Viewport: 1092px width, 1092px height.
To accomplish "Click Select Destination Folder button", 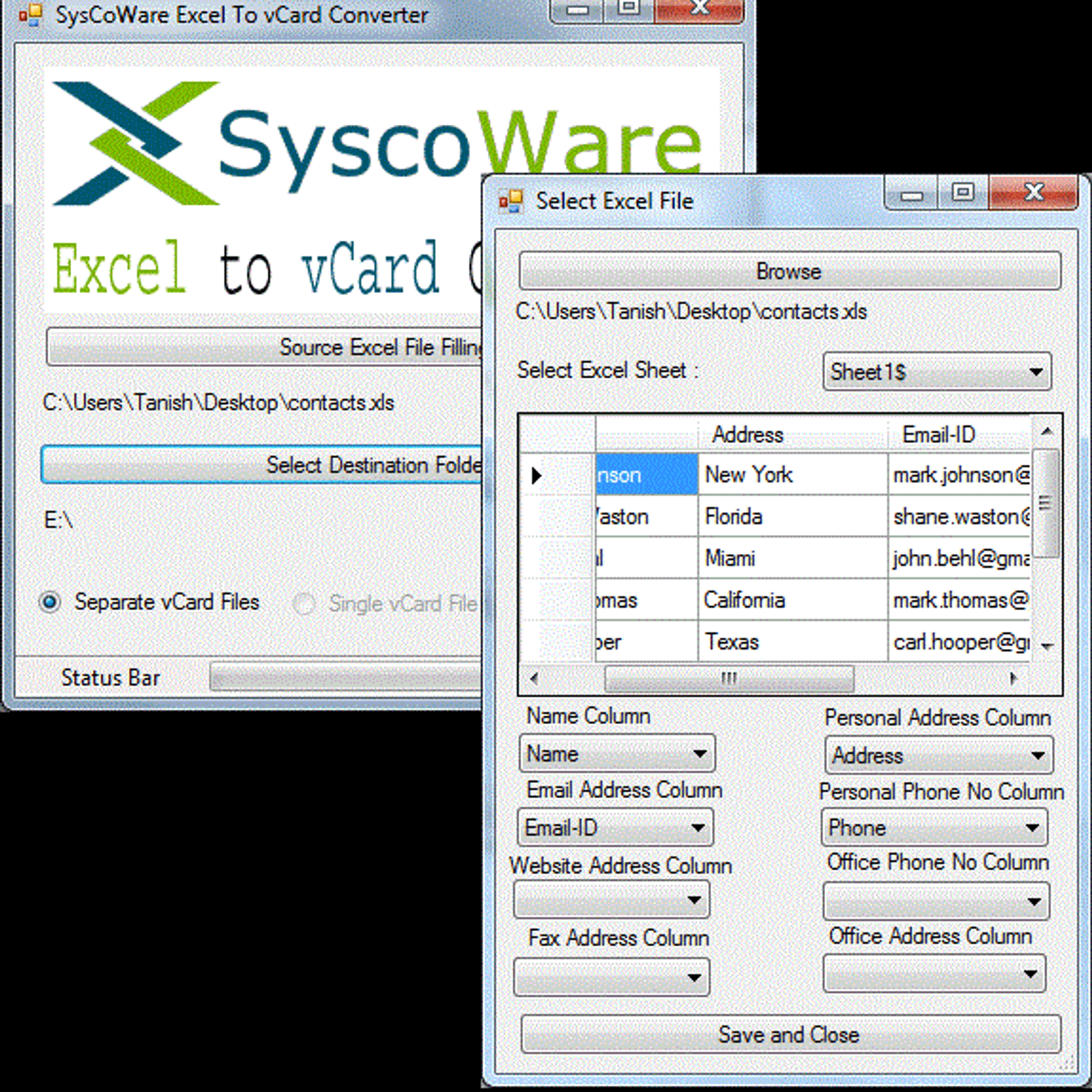I will (x=262, y=465).
